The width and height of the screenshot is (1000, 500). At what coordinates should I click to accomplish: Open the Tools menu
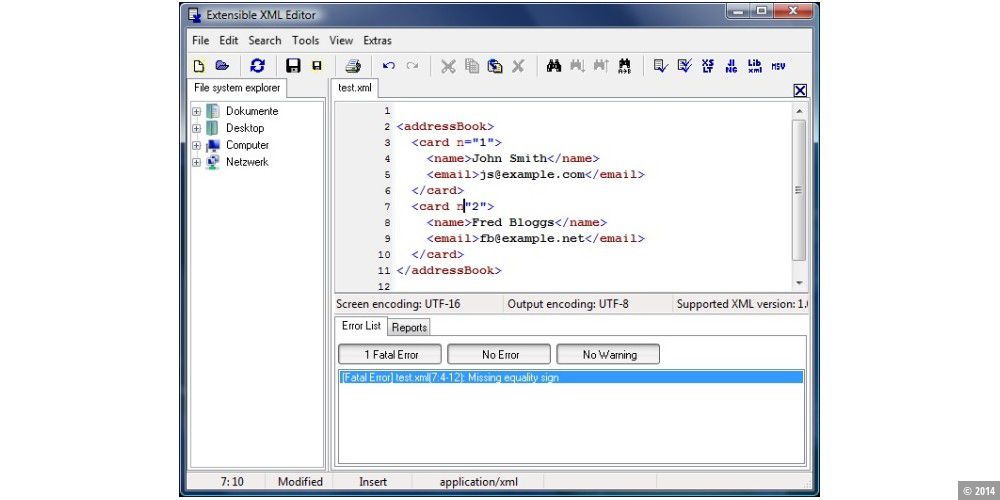[x=305, y=41]
